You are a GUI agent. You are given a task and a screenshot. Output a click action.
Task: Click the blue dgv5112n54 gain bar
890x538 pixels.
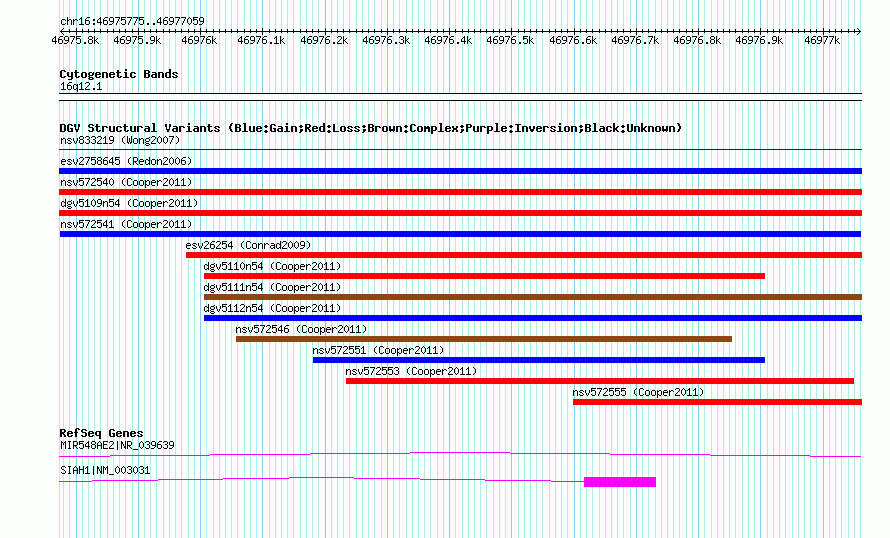533,318
